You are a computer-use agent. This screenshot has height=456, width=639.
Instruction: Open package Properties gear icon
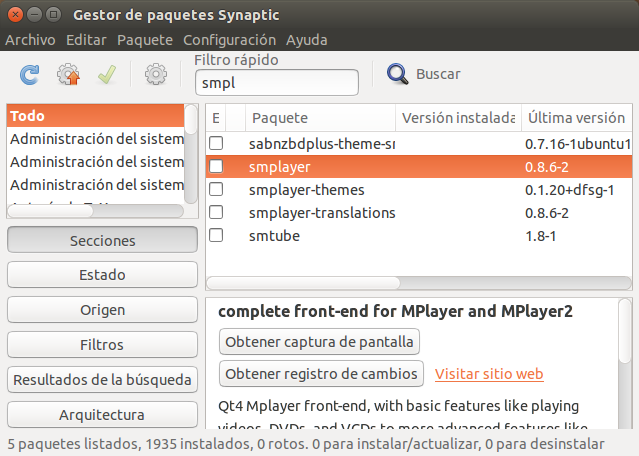pos(156,75)
